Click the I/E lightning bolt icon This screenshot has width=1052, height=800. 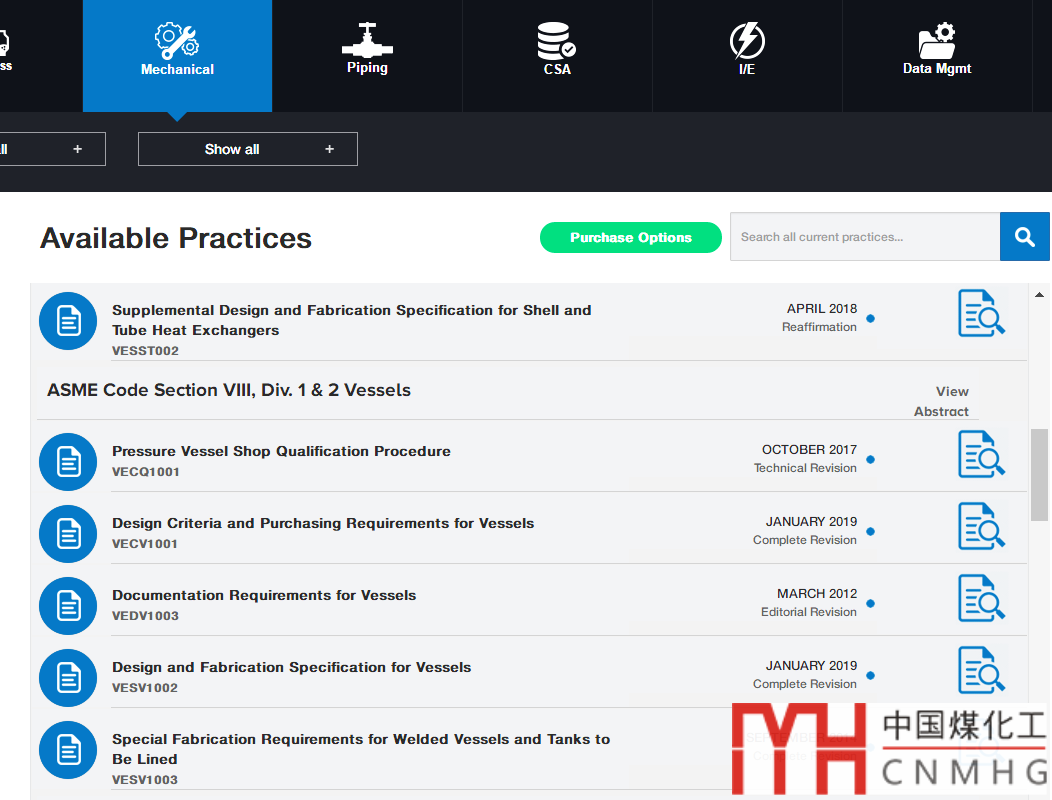747,41
